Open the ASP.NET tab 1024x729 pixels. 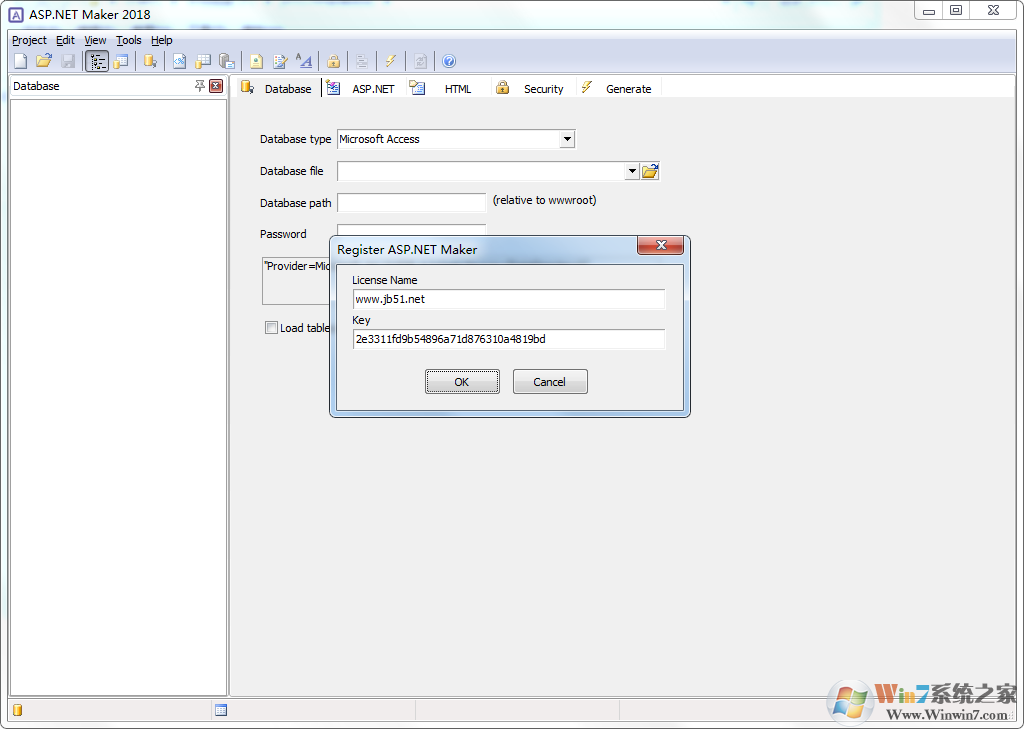(x=372, y=88)
